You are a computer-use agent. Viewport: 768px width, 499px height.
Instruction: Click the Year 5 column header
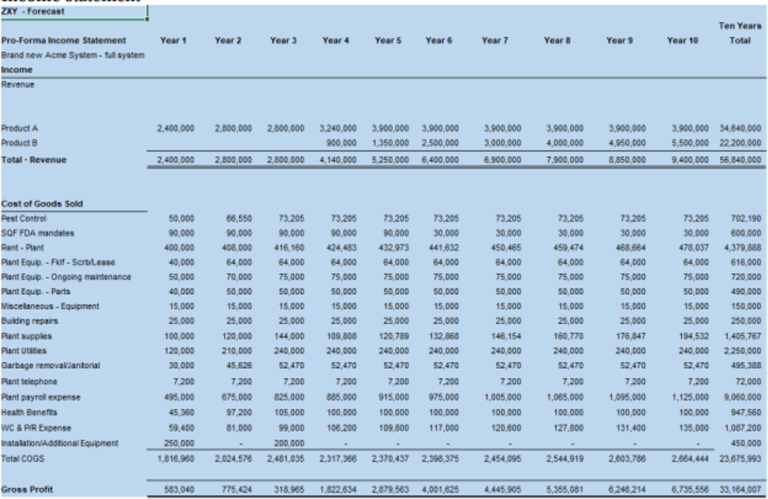point(388,40)
